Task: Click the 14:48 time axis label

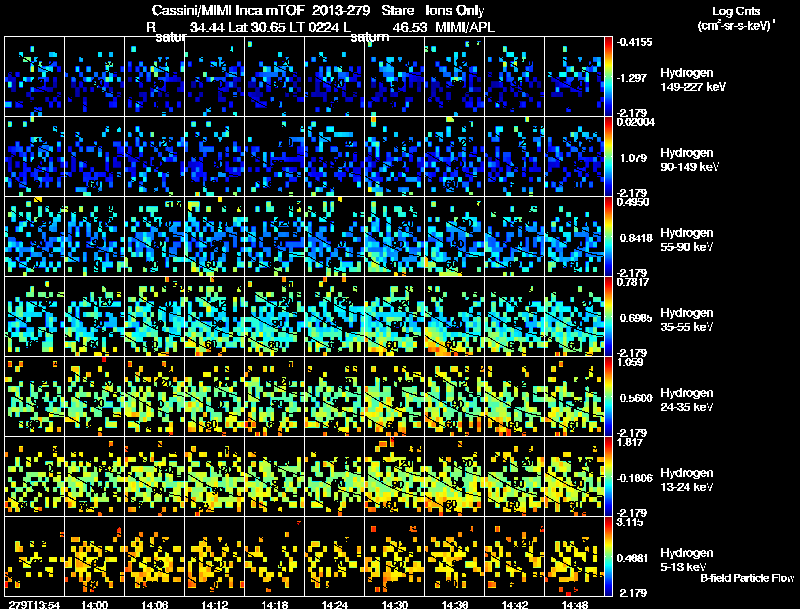Action: [574, 605]
